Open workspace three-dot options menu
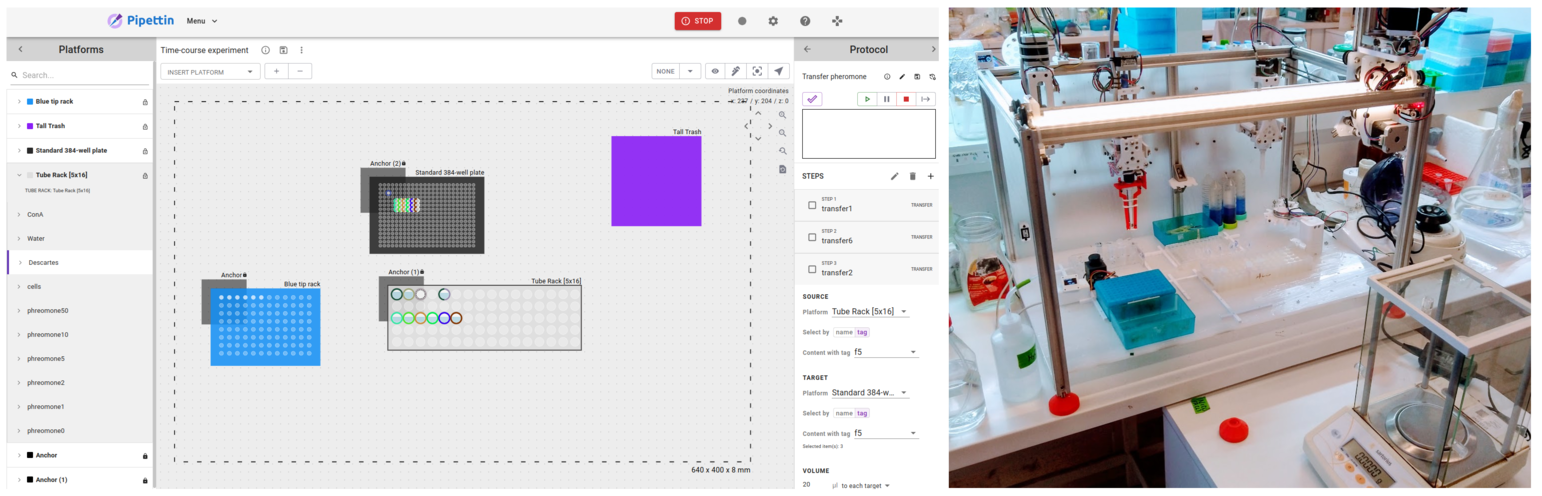1542x496 pixels. click(301, 50)
